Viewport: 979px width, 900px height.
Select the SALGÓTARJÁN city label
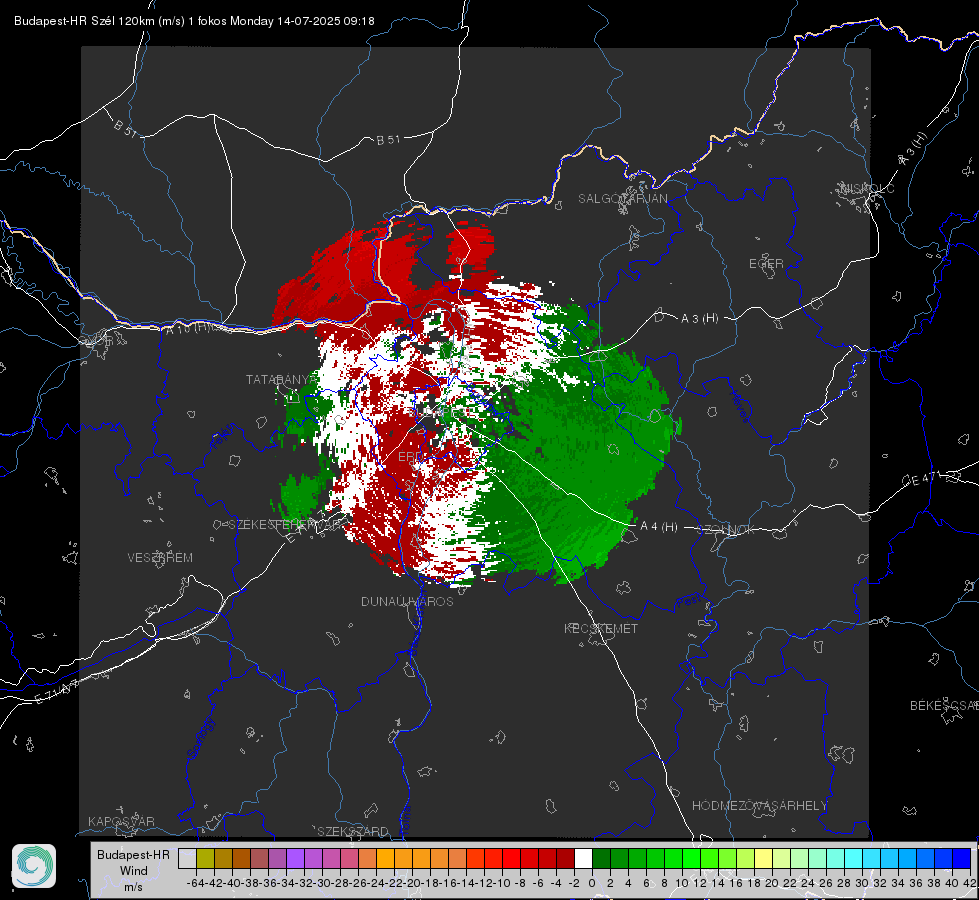coord(622,199)
